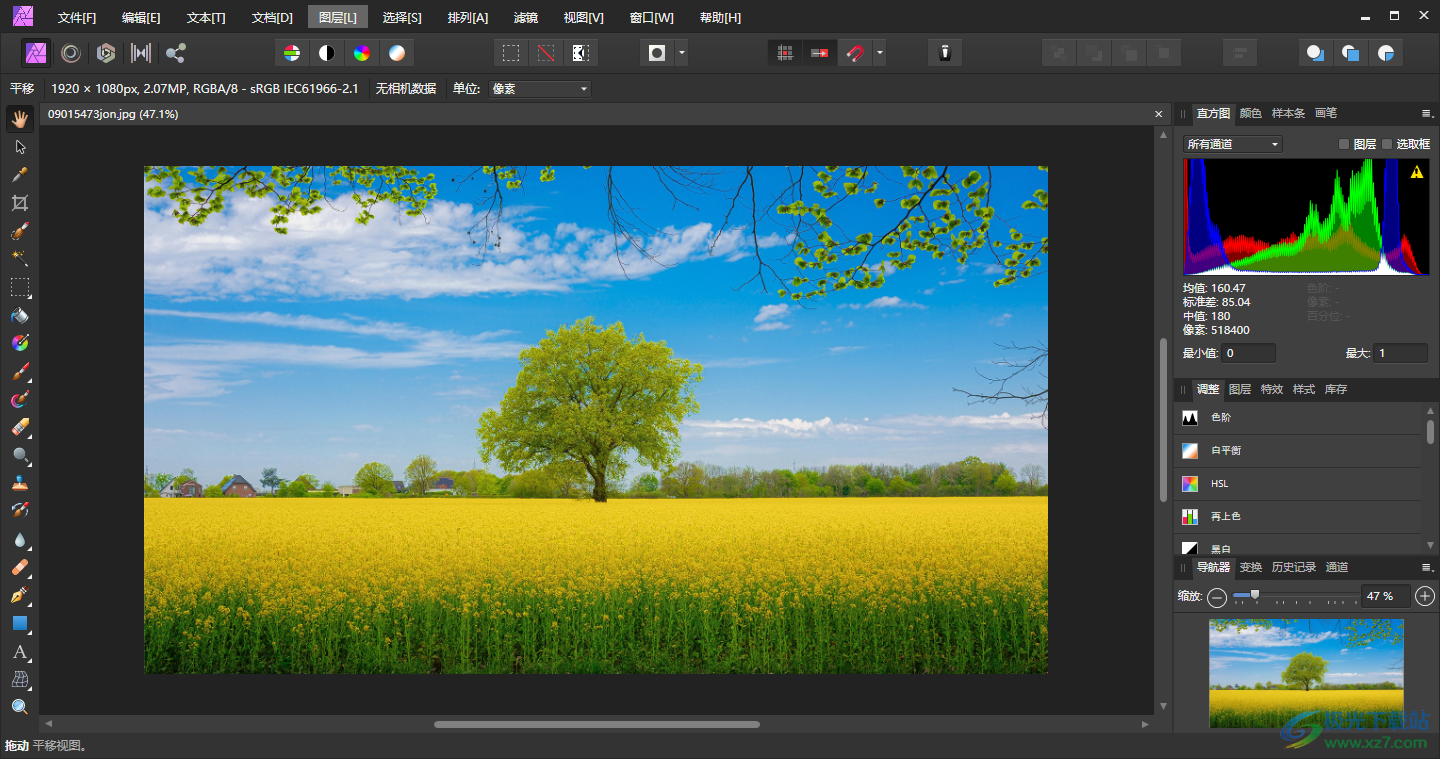Choose the 白平衡 adjustment
1440x759 pixels.
click(x=1226, y=451)
